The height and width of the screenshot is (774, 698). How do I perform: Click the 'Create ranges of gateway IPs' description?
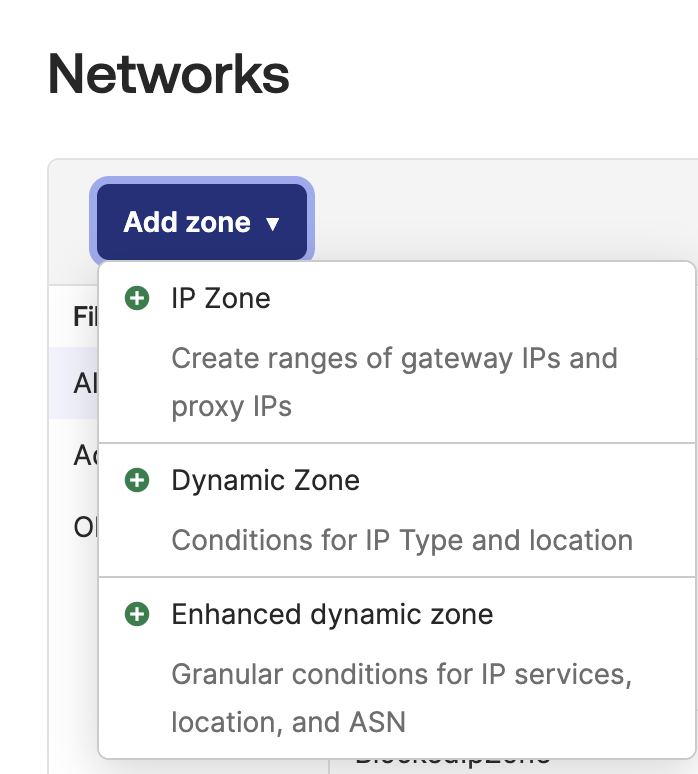[x=394, y=358]
